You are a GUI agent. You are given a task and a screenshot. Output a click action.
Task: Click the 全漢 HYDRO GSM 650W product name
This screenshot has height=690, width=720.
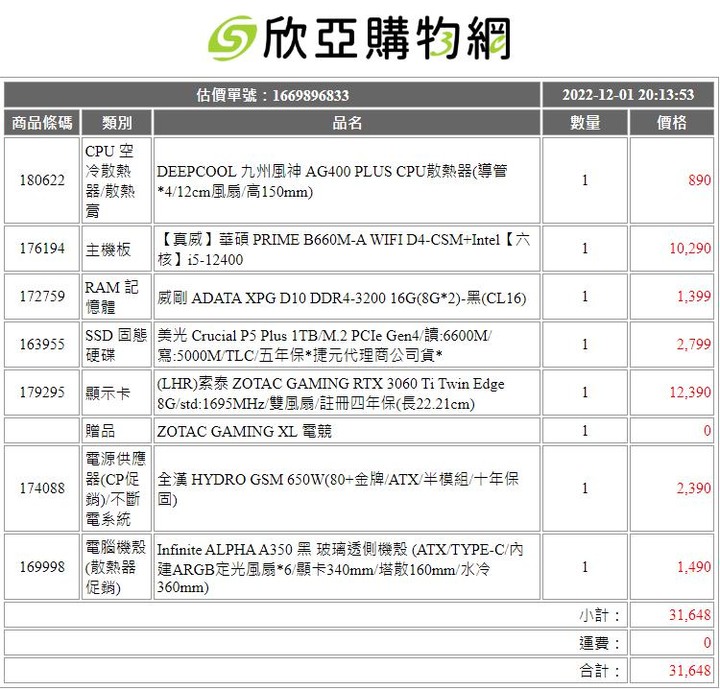click(338, 489)
